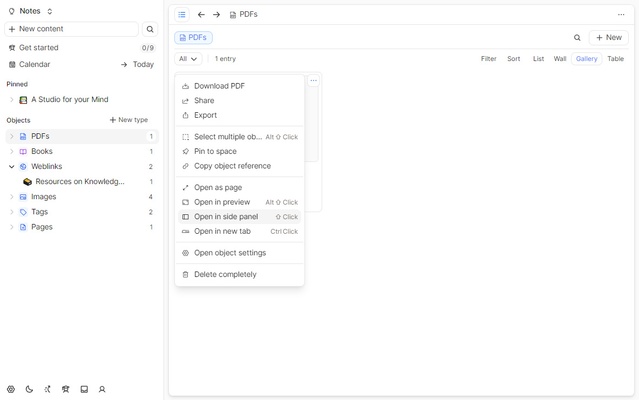639x400 pixels.
Task: Switch to the Wall view
Action: [x=560, y=59]
